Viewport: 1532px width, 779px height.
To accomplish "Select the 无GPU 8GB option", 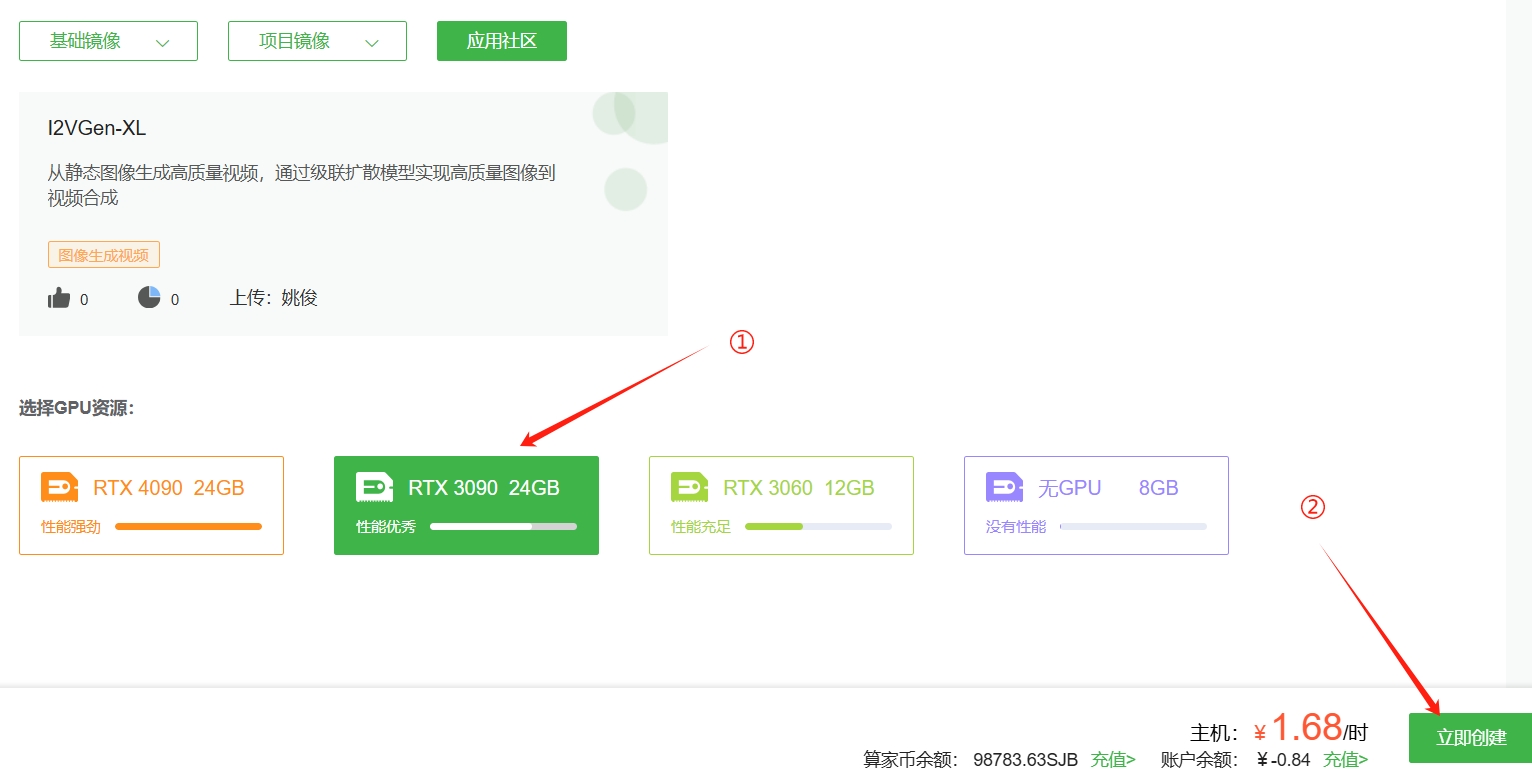I will [1096, 505].
